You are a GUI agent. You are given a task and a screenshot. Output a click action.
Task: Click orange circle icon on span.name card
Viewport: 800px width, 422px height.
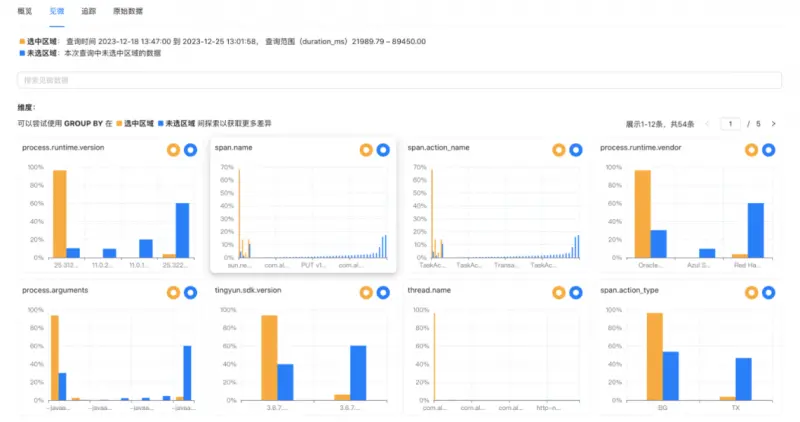click(366, 150)
